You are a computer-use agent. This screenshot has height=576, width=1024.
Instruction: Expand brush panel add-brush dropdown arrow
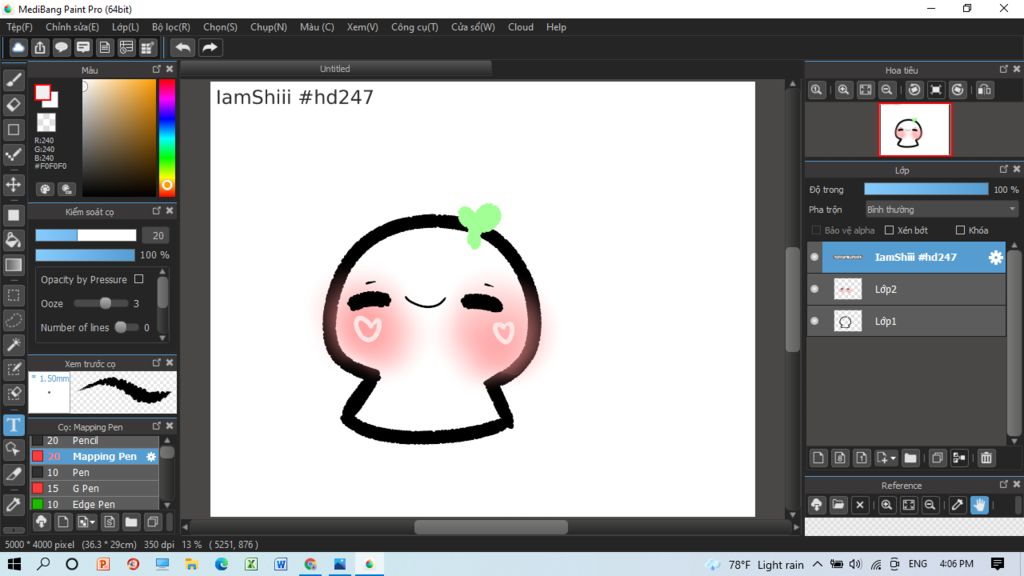click(93, 522)
